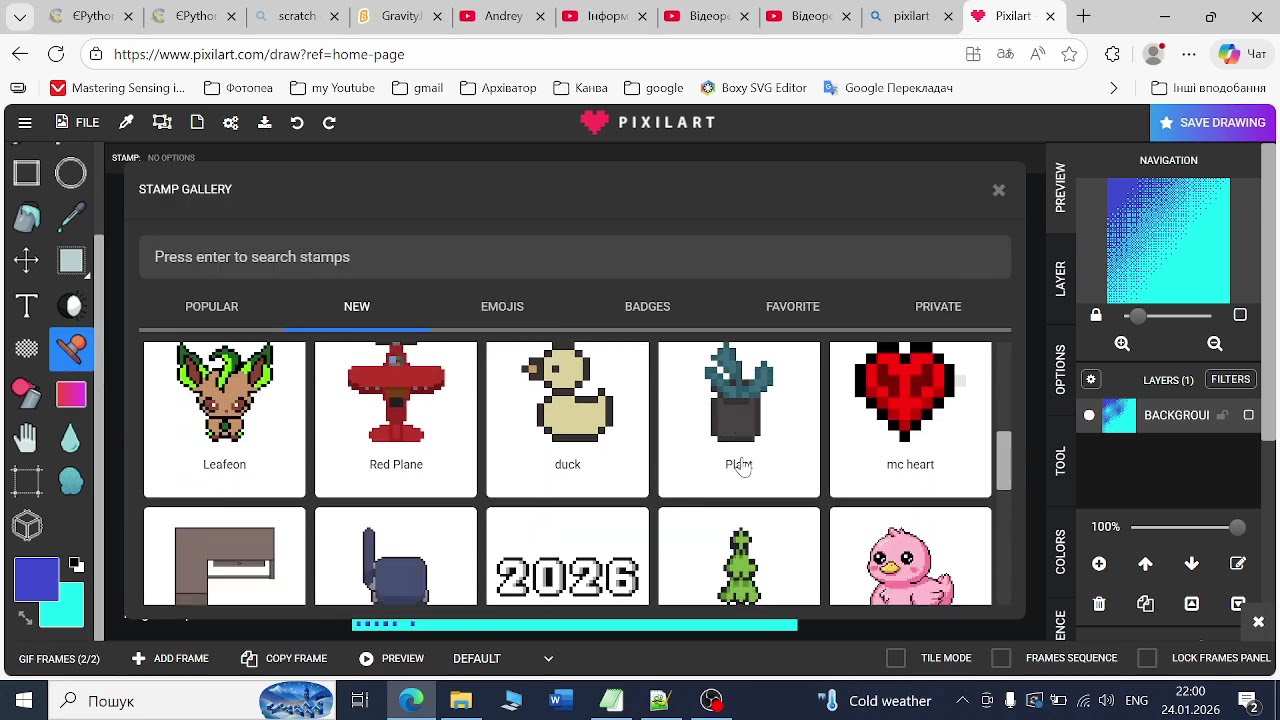This screenshot has width=1280, height=720.
Task: Pick the duck stamp
Action: click(567, 418)
